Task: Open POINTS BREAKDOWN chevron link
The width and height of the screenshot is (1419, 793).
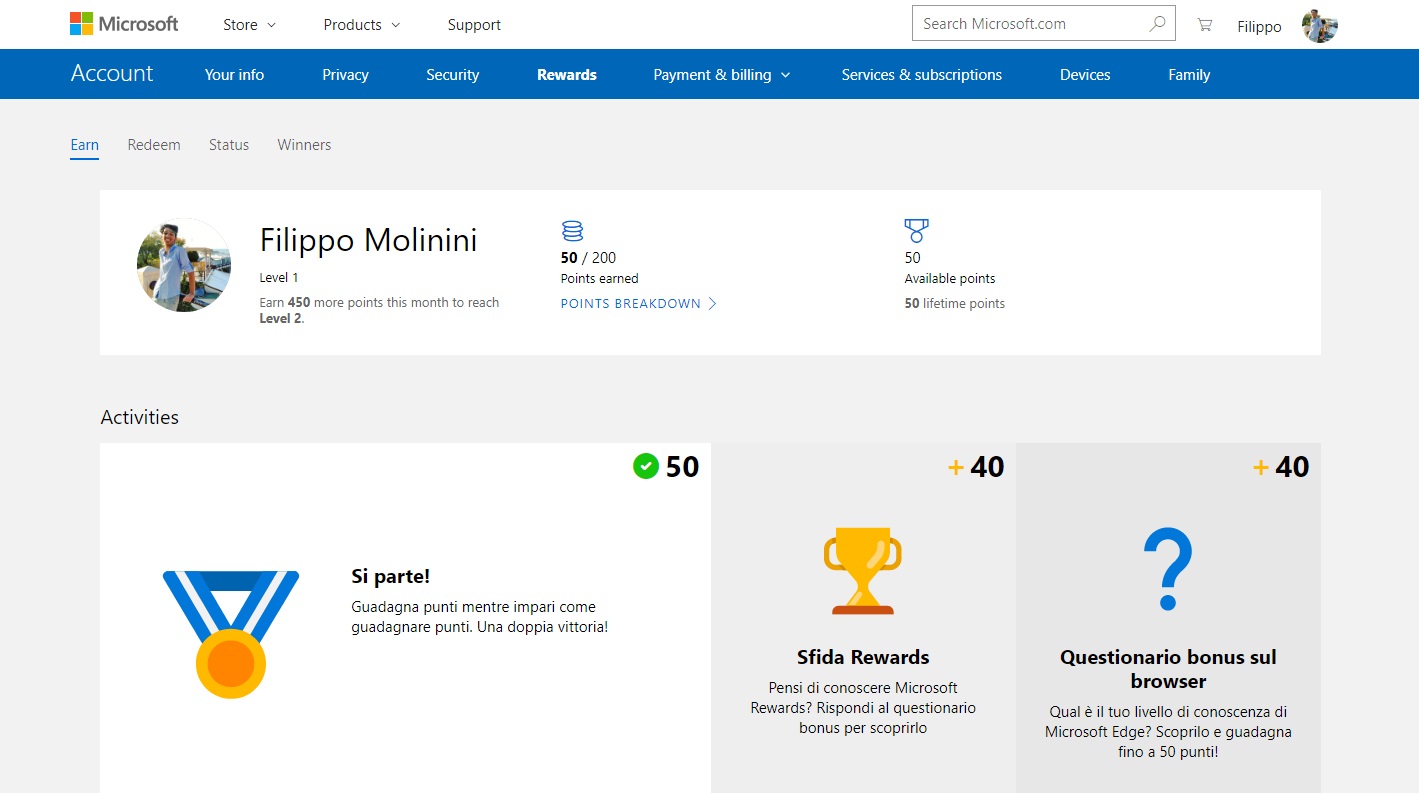Action: 638,304
